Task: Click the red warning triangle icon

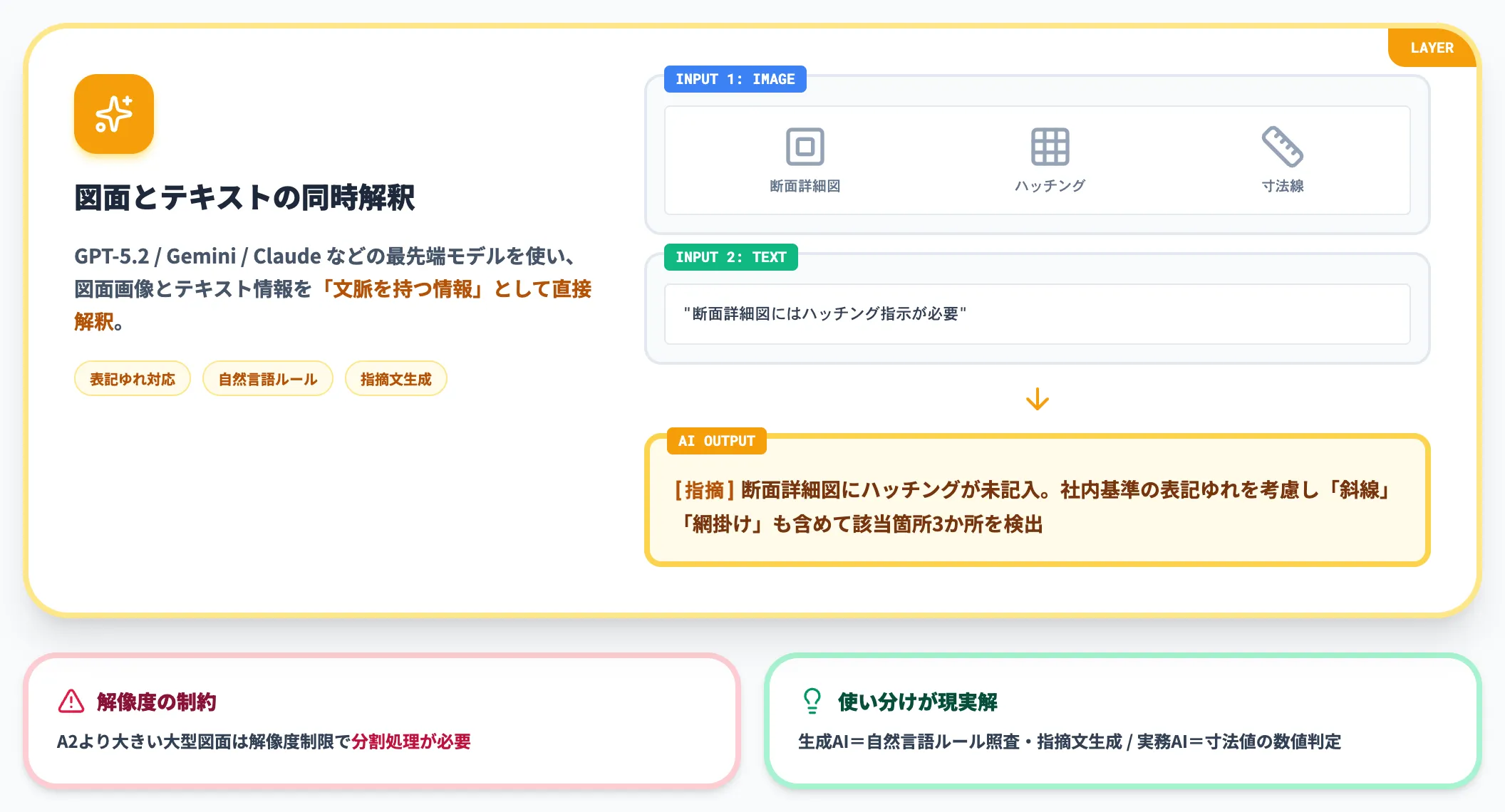Action: (71, 702)
